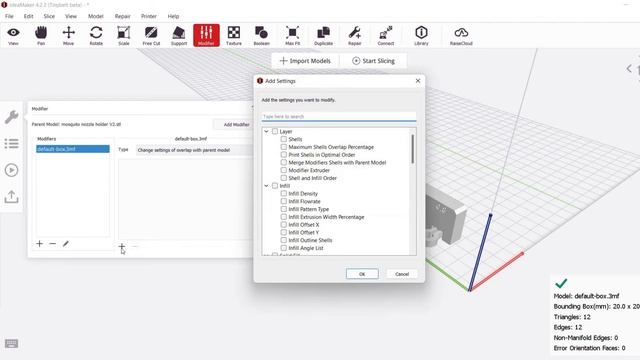Check Shell and Infill Order

pos(284,178)
